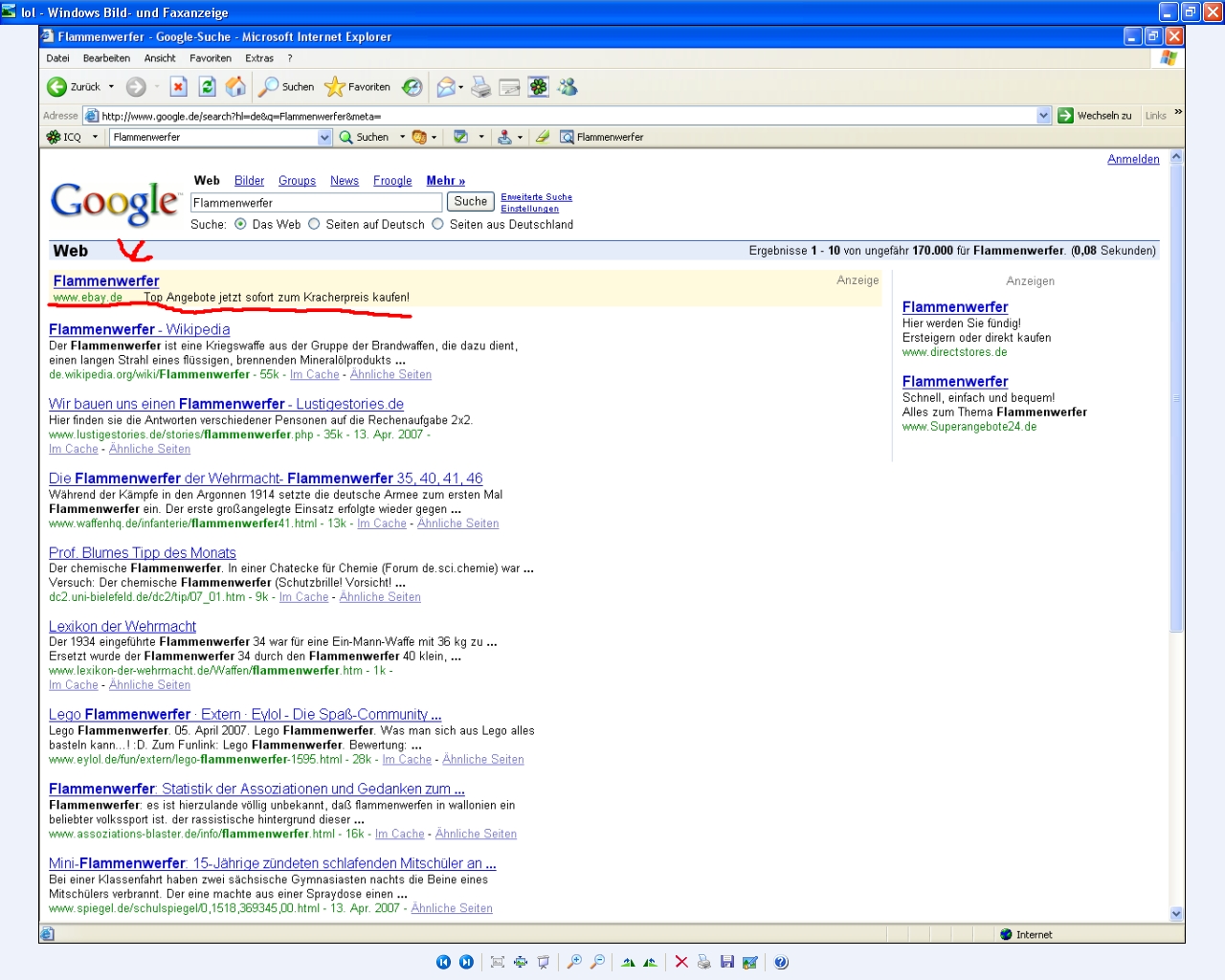Open the Extras menu
The image size is (1225, 980).
259,58
